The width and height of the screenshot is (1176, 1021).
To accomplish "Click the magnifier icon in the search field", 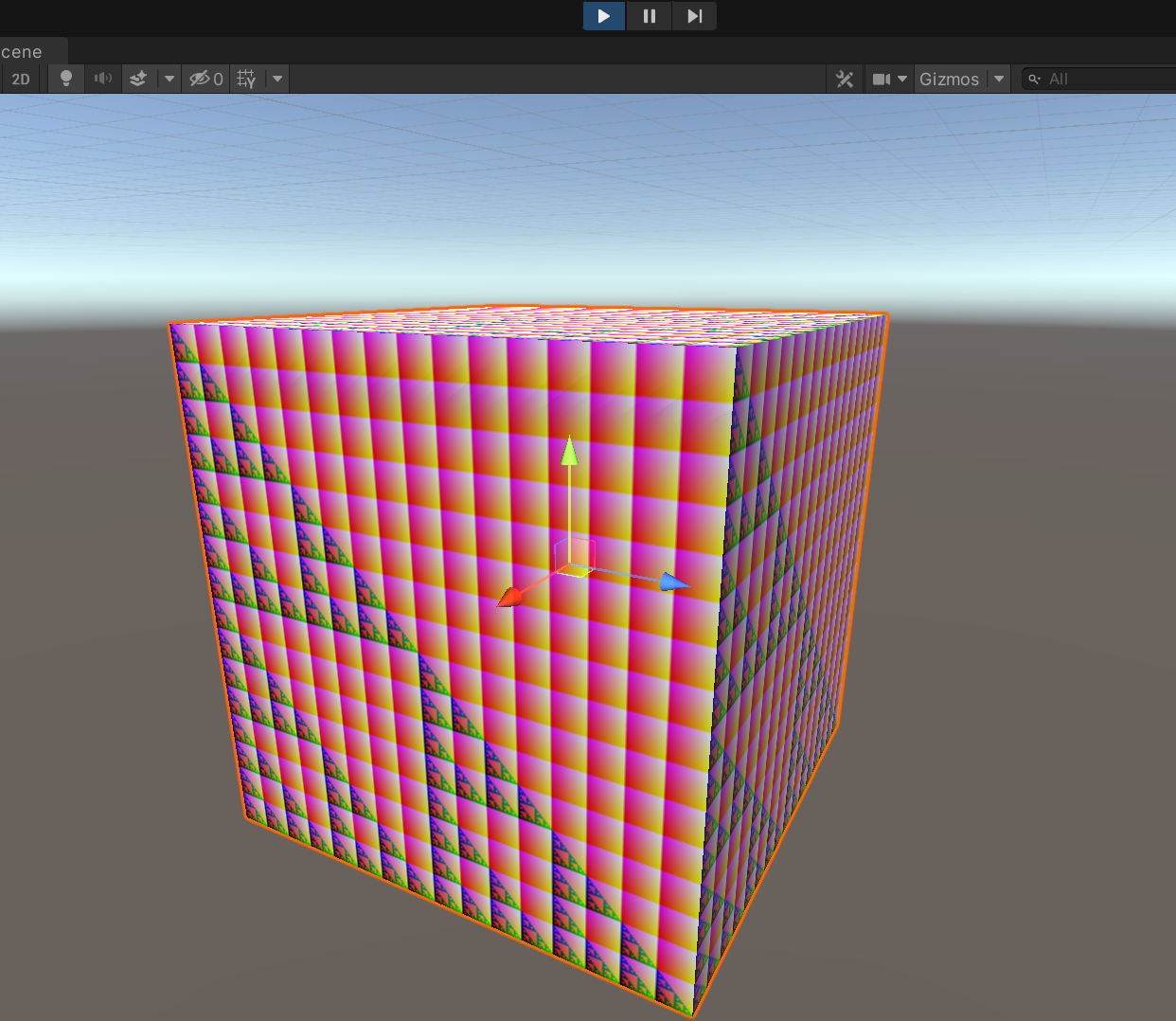I will pos(1033,79).
